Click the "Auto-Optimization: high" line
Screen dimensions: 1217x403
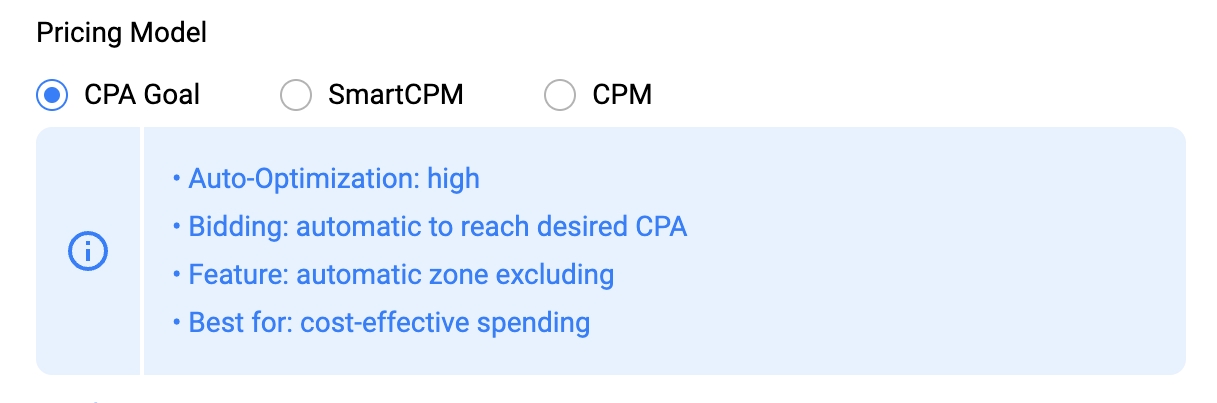pos(334,179)
